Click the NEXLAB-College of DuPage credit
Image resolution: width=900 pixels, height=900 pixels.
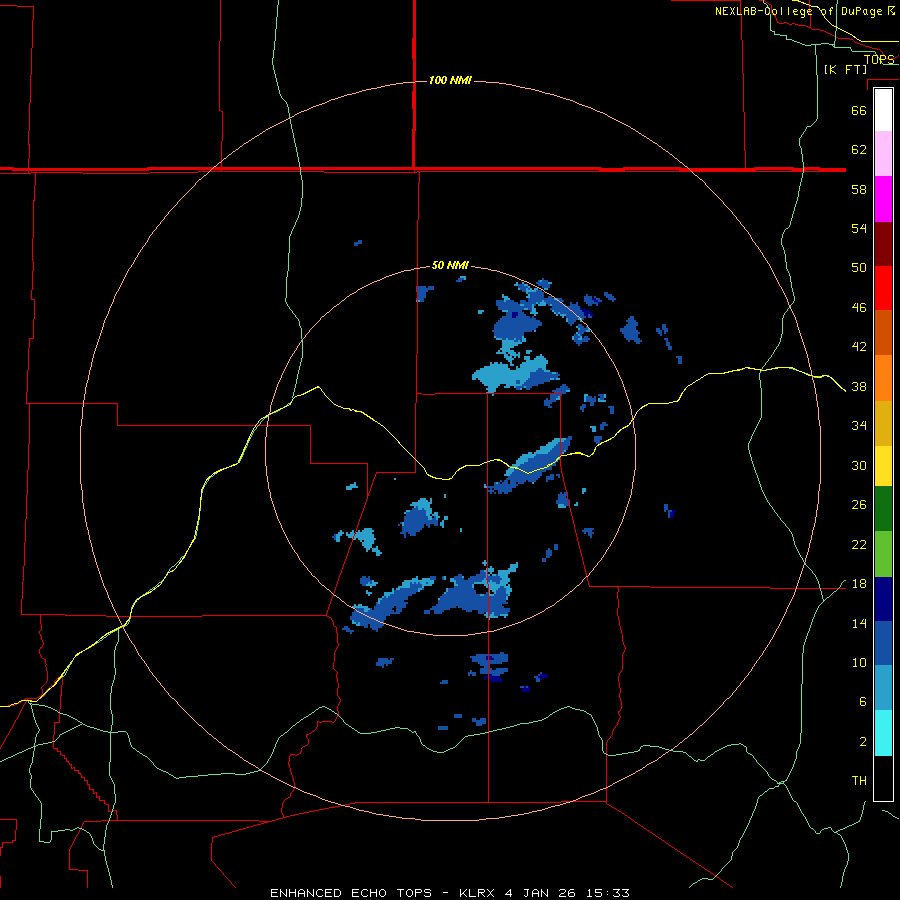805,11
